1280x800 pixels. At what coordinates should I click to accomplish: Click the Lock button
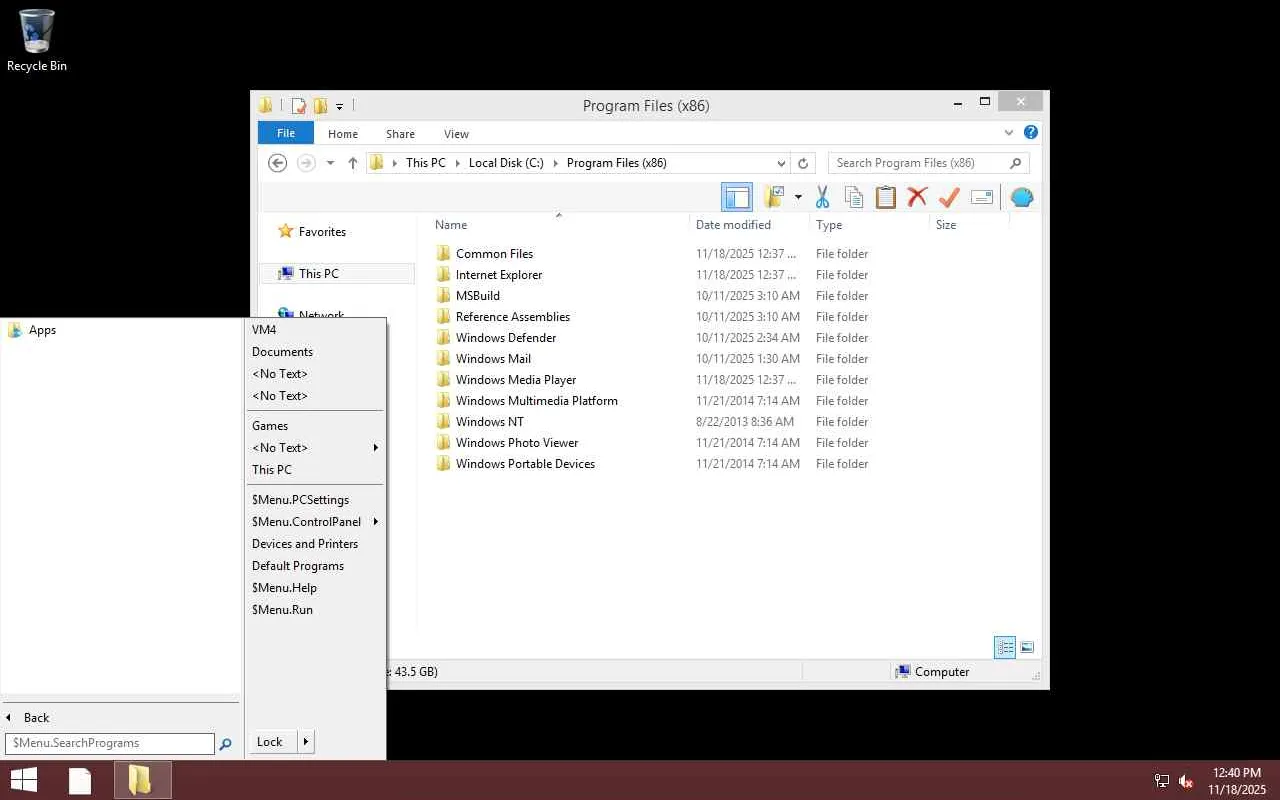(270, 742)
